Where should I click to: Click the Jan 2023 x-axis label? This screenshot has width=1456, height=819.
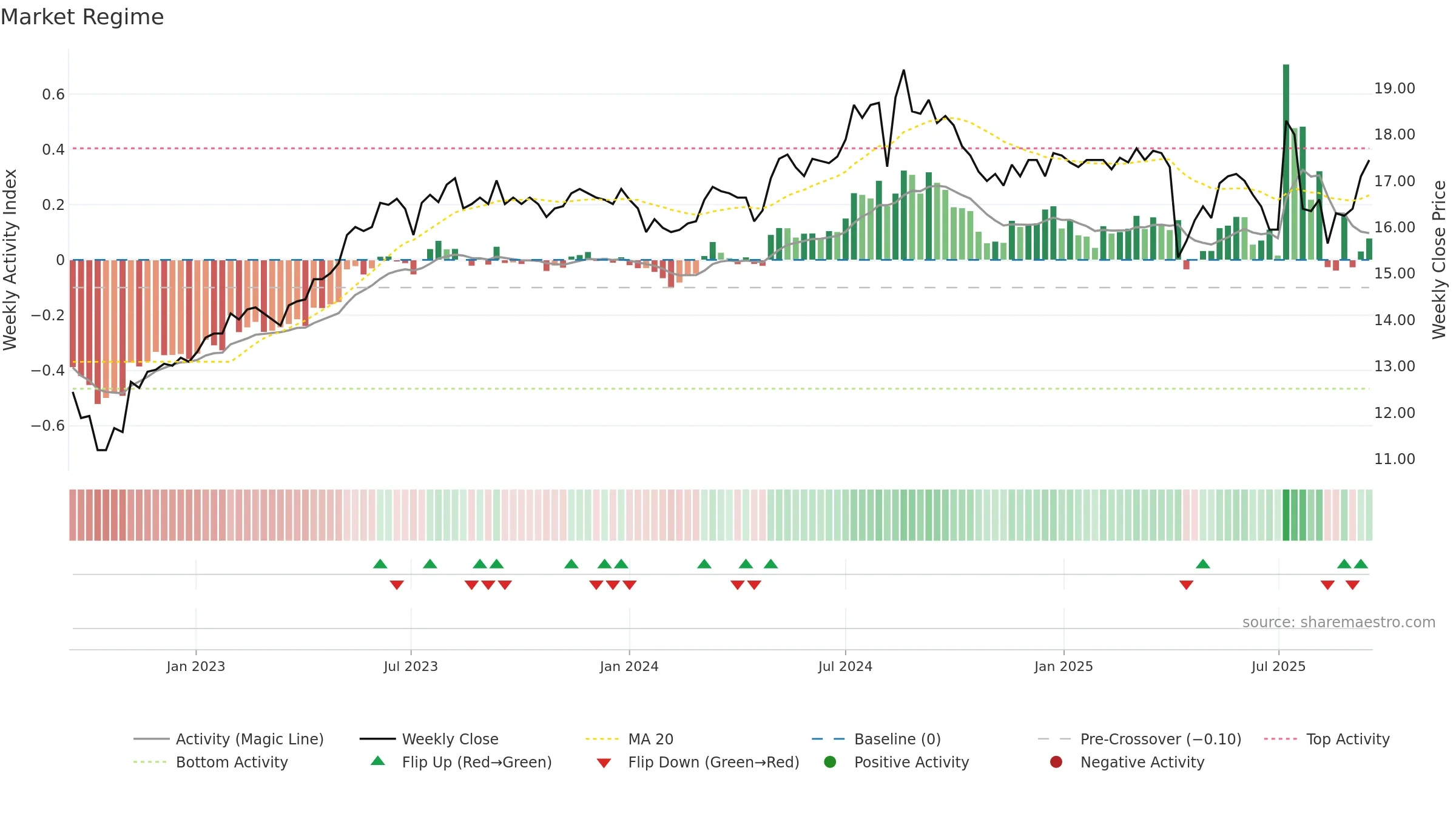196,666
